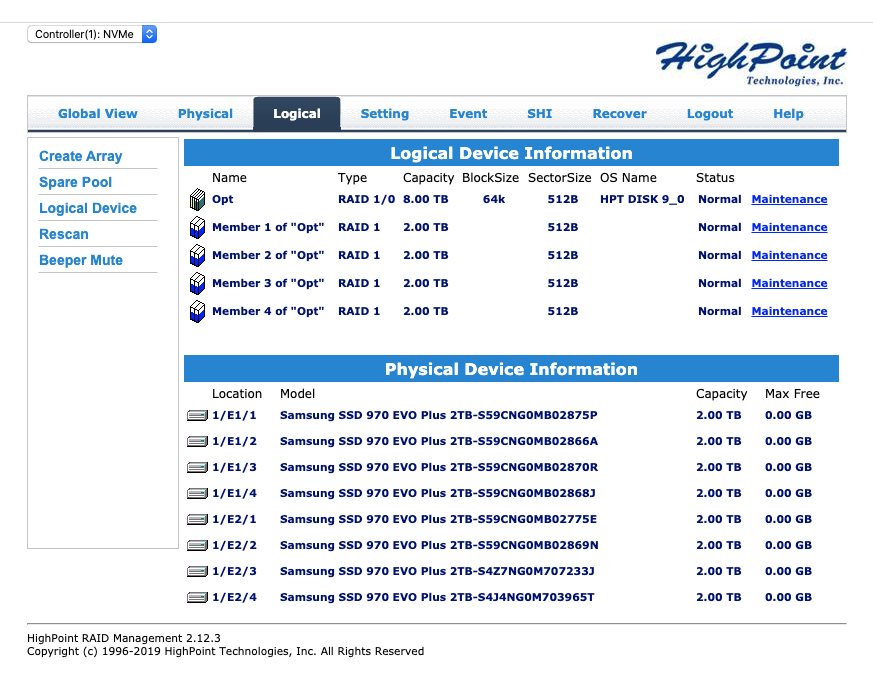Click Beeper Mute in the sidebar

81,260
